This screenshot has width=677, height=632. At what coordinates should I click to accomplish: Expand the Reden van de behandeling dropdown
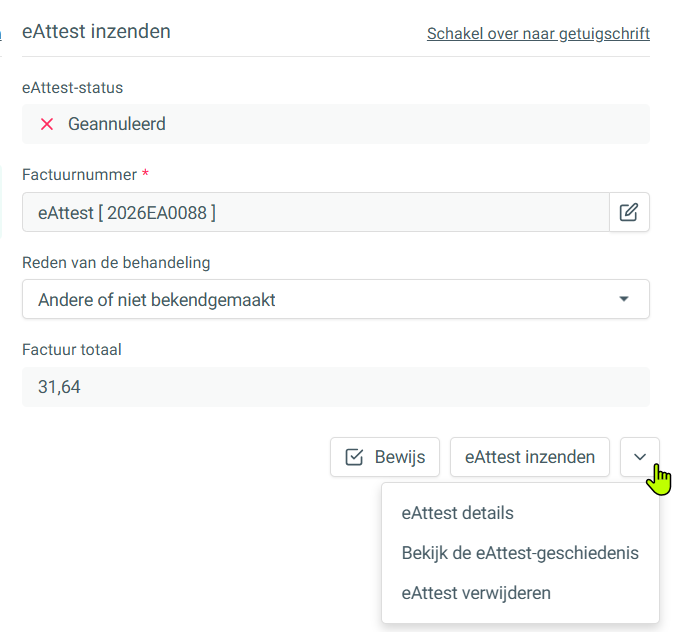point(335,299)
